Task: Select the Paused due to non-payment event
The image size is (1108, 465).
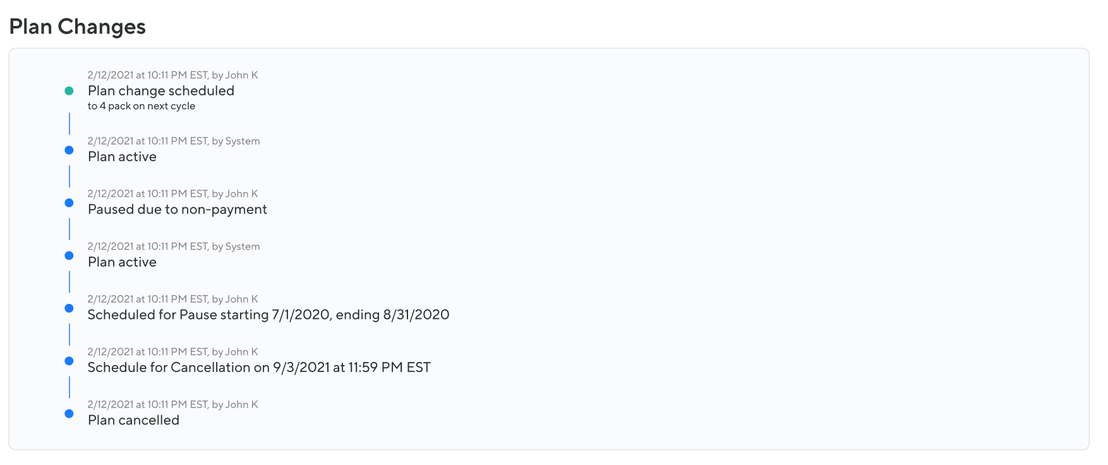Action: click(x=177, y=209)
